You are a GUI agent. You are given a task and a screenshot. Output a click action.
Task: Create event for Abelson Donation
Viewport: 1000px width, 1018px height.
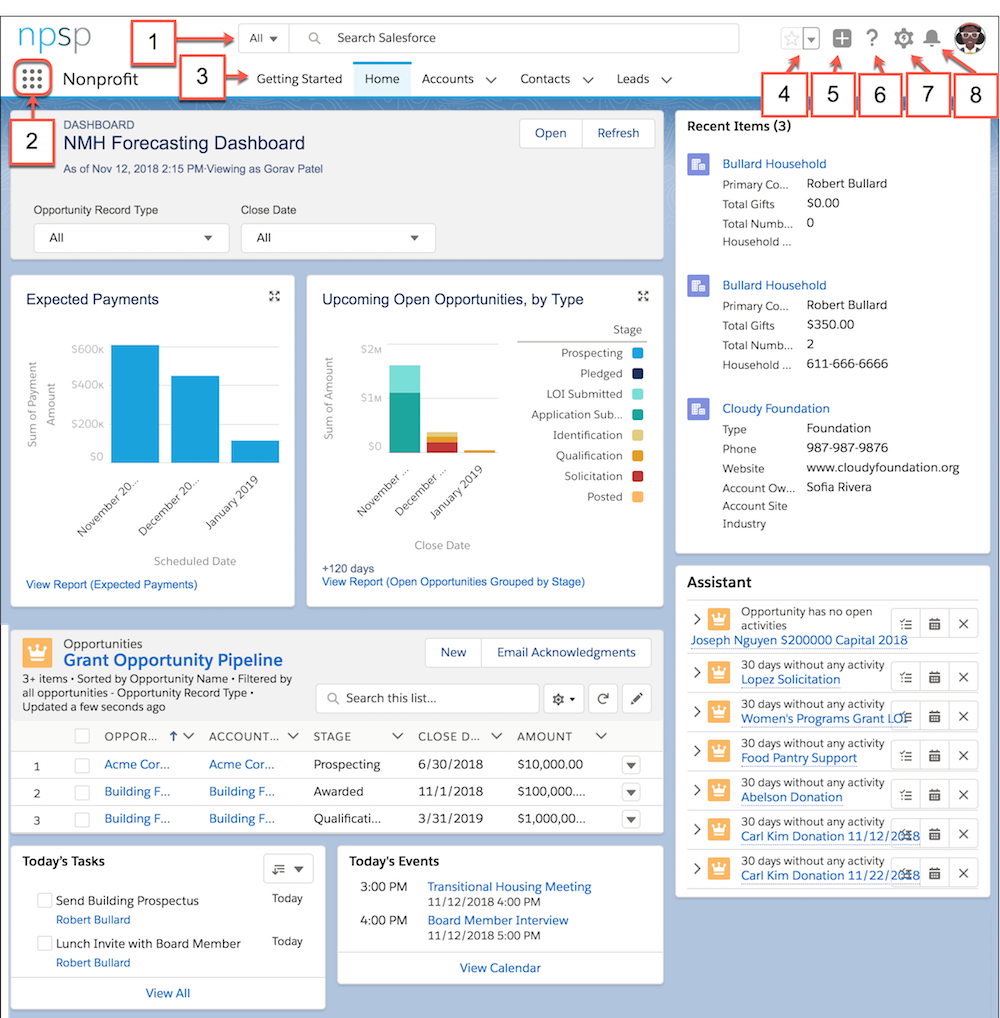pos(934,795)
